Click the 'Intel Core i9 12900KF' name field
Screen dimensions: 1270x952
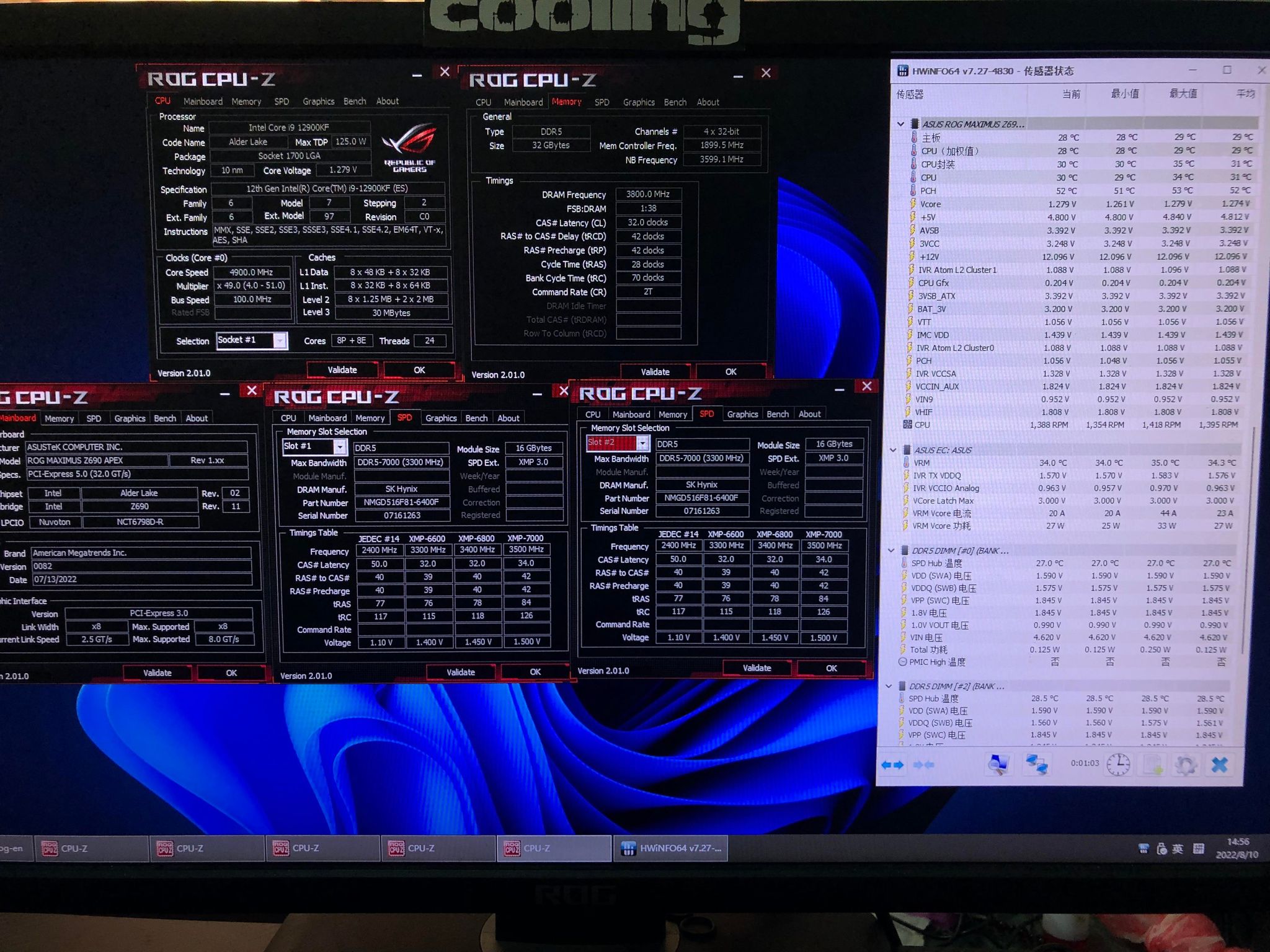pos(289,128)
